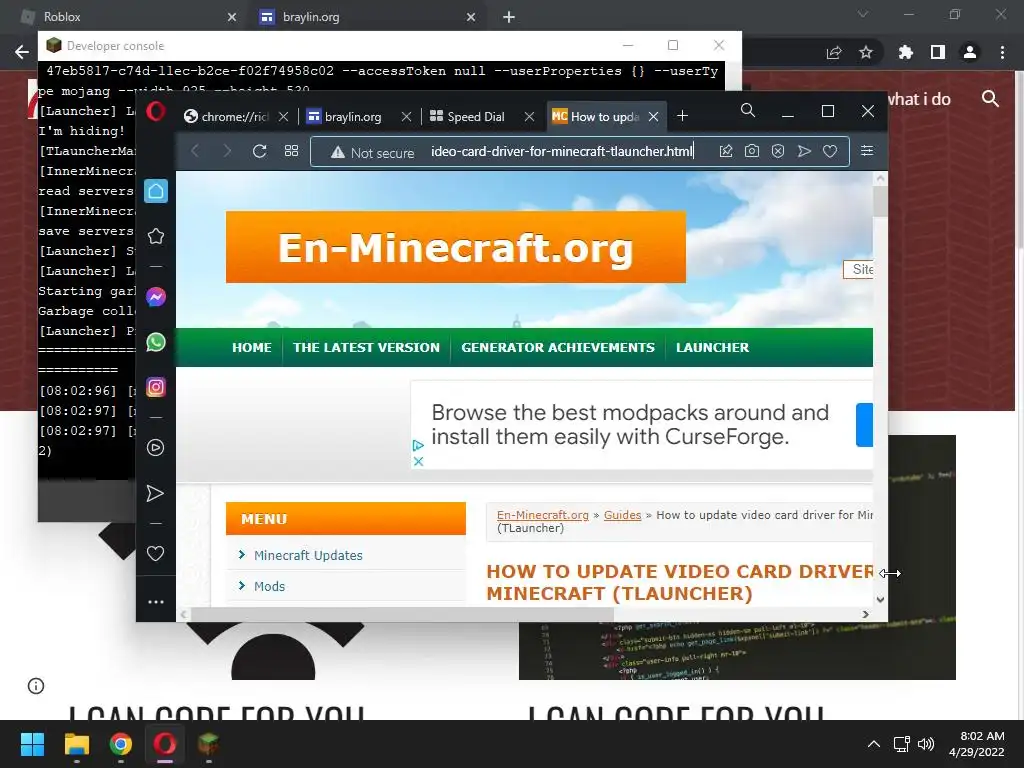Viewport: 1024px width, 768px height.
Task: Add page to bookmarks heart in address bar
Action: [830, 151]
